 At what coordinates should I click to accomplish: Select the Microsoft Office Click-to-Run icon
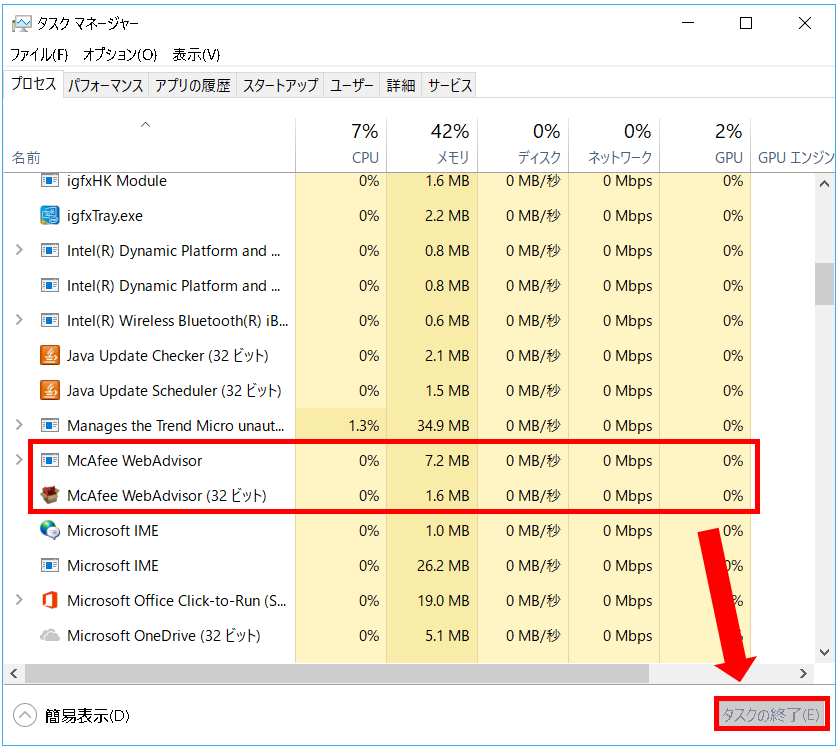click(50, 600)
